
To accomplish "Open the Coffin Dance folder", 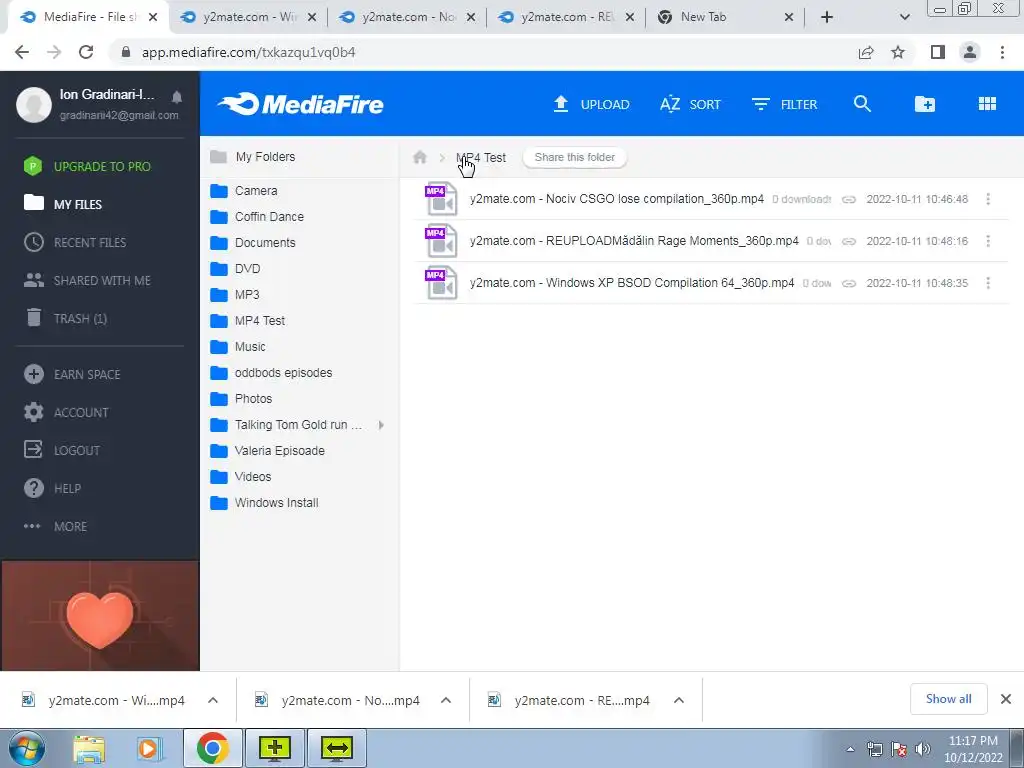I will point(257,217).
